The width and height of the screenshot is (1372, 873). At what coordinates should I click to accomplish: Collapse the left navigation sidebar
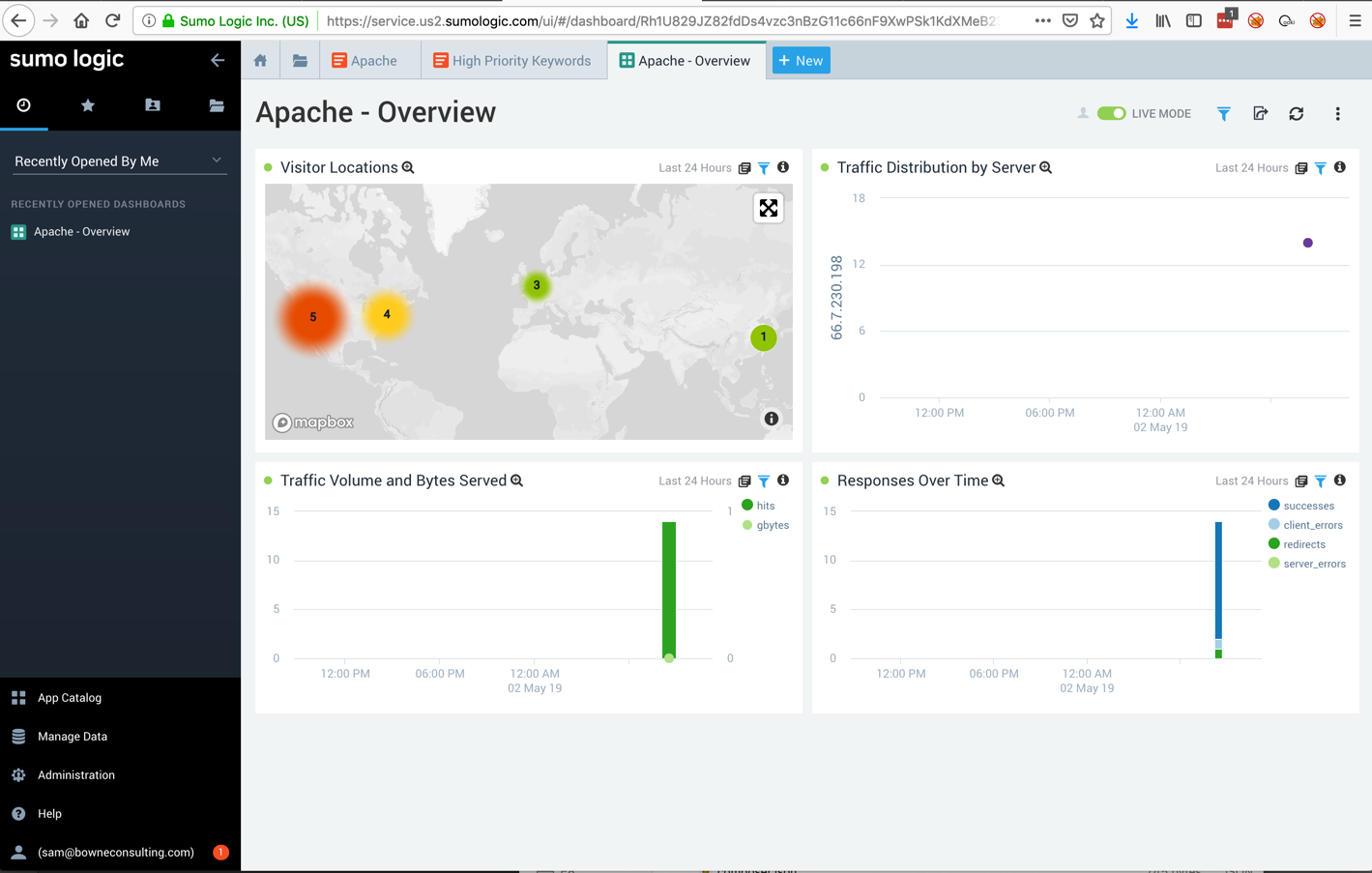[218, 60]
